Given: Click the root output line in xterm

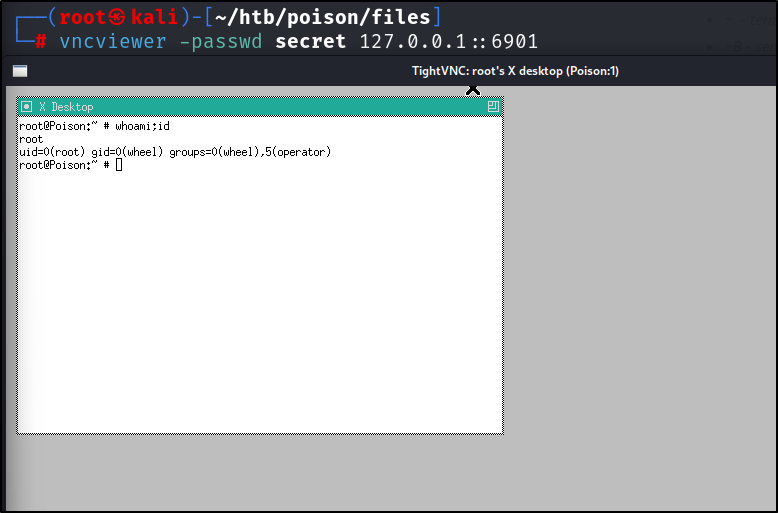Looking at the screenshot, I should coord(31,139).
